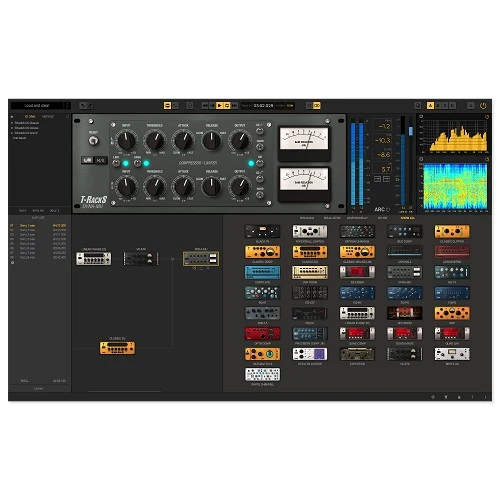This screenshot has width=500, height=500.
Task: Open the "Loud and clear" preset selector
Action: (x=37, y=106)
